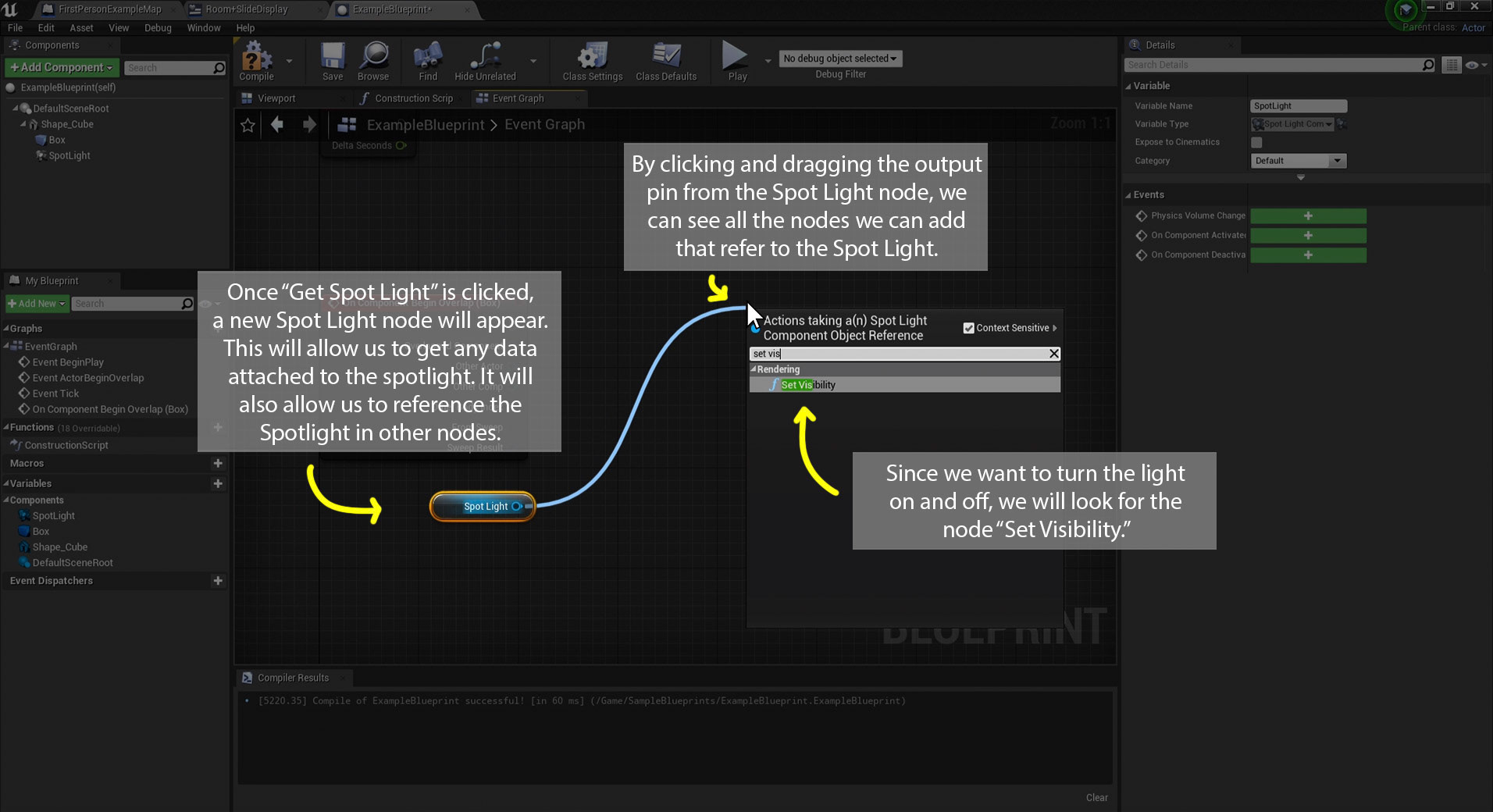Open the File menu
The height and width of the screenshot is (812, 1493).
pyautogui.click(x=15, y=27)
